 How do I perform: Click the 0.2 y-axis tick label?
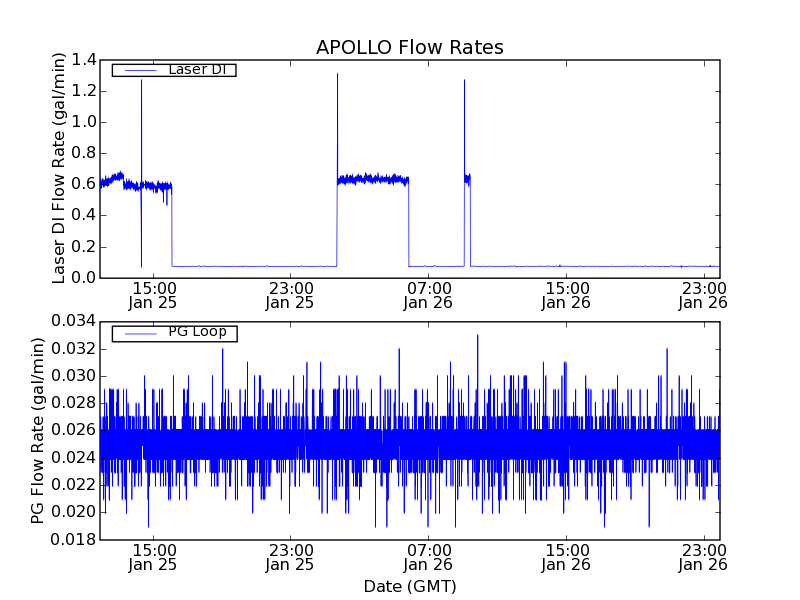coord(83,247)
